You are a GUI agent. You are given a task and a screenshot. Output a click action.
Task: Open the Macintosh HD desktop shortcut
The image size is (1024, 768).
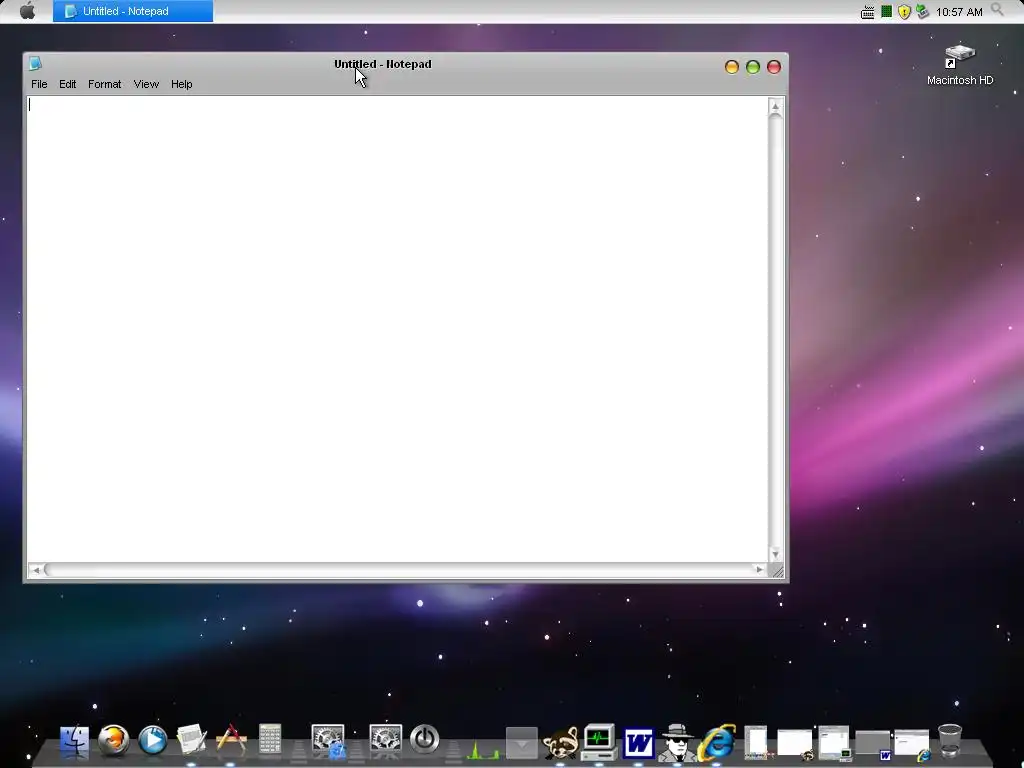coord(959,65)
